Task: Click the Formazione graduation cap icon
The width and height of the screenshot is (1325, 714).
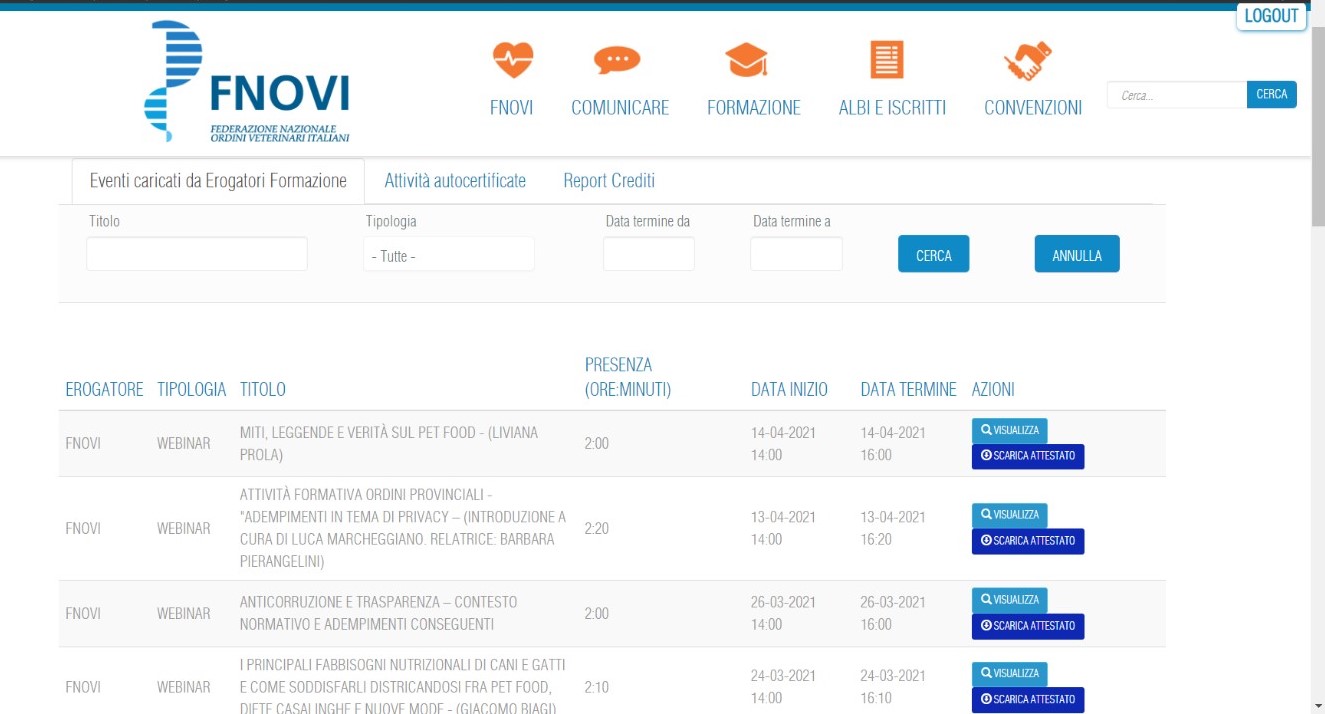Action: point(747,61)
